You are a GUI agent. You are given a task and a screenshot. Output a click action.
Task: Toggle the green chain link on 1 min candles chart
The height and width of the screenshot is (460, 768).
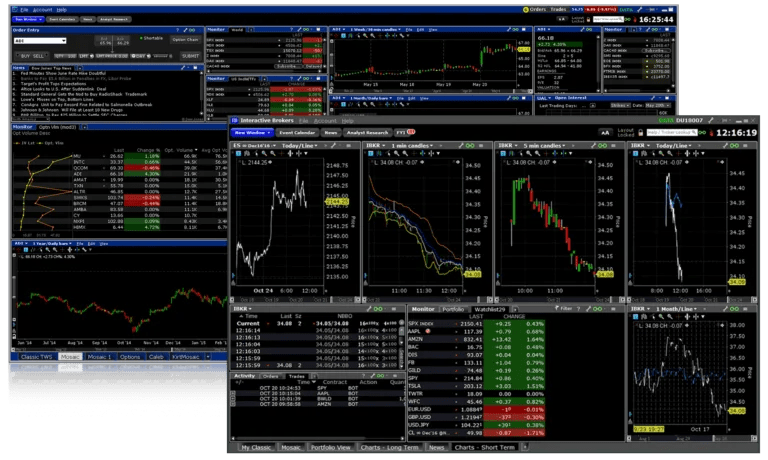pyautogui.click(x=470, y=145)
